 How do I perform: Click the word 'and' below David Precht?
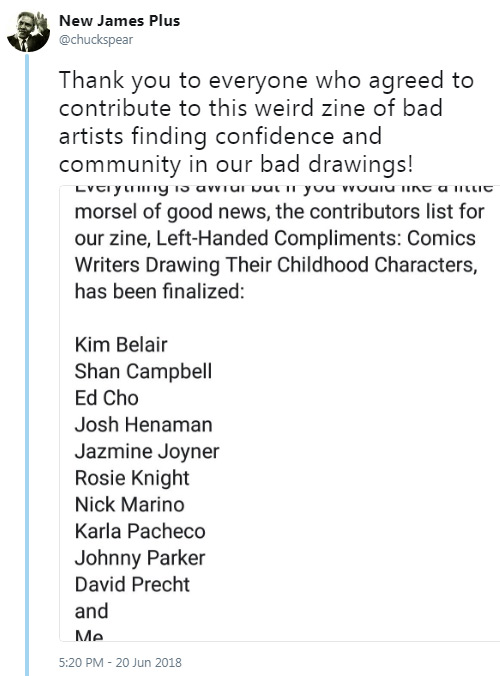91,611
